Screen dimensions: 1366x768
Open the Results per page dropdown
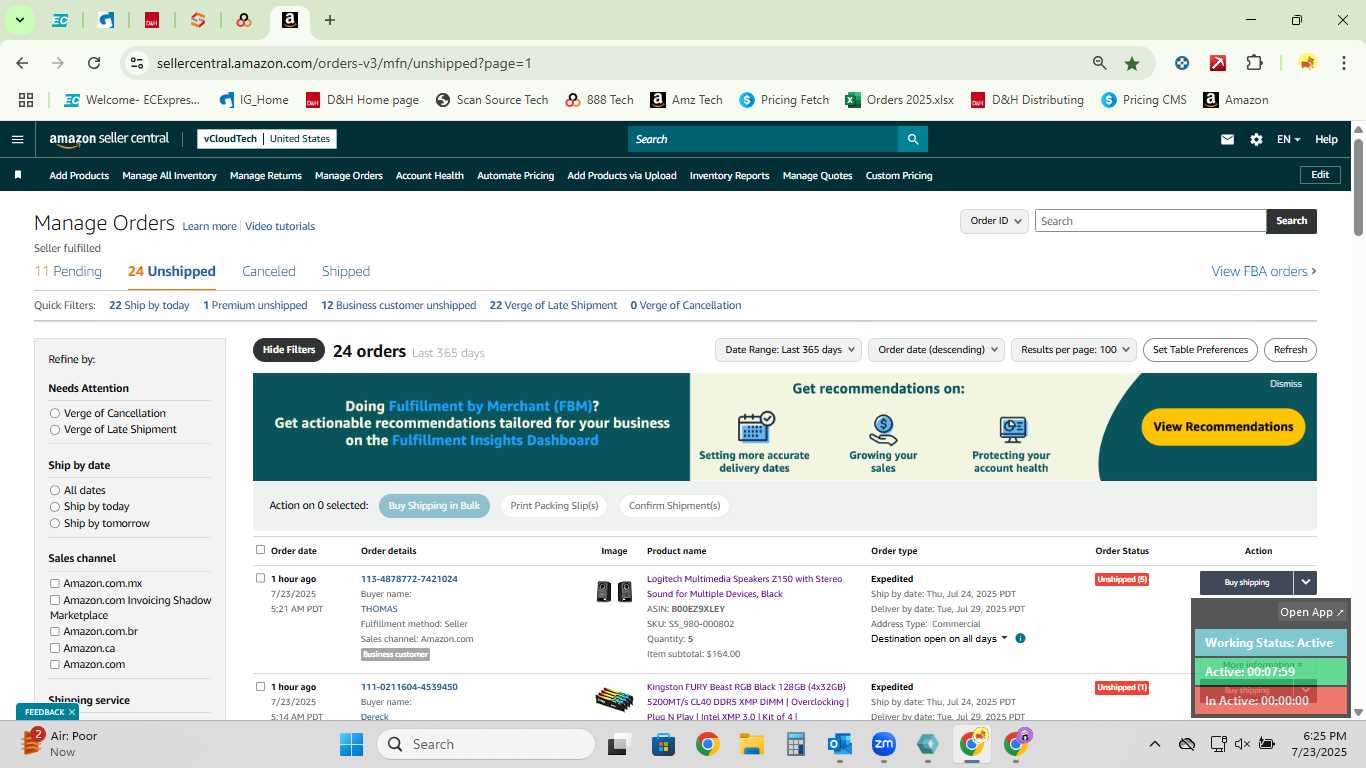[1074, 350]
